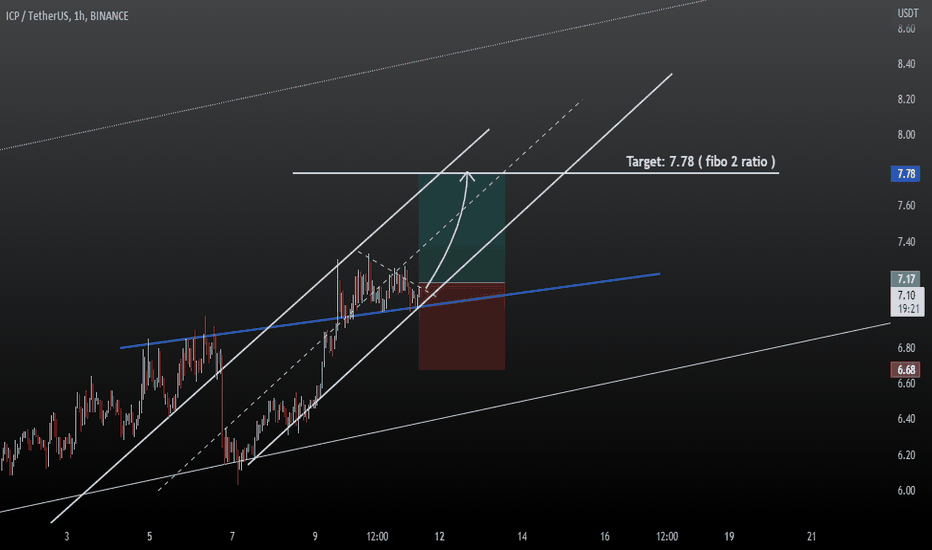The image size is (932, 550).
Task: Click date label 5 on time axis
Action: [x=149, y=536]
